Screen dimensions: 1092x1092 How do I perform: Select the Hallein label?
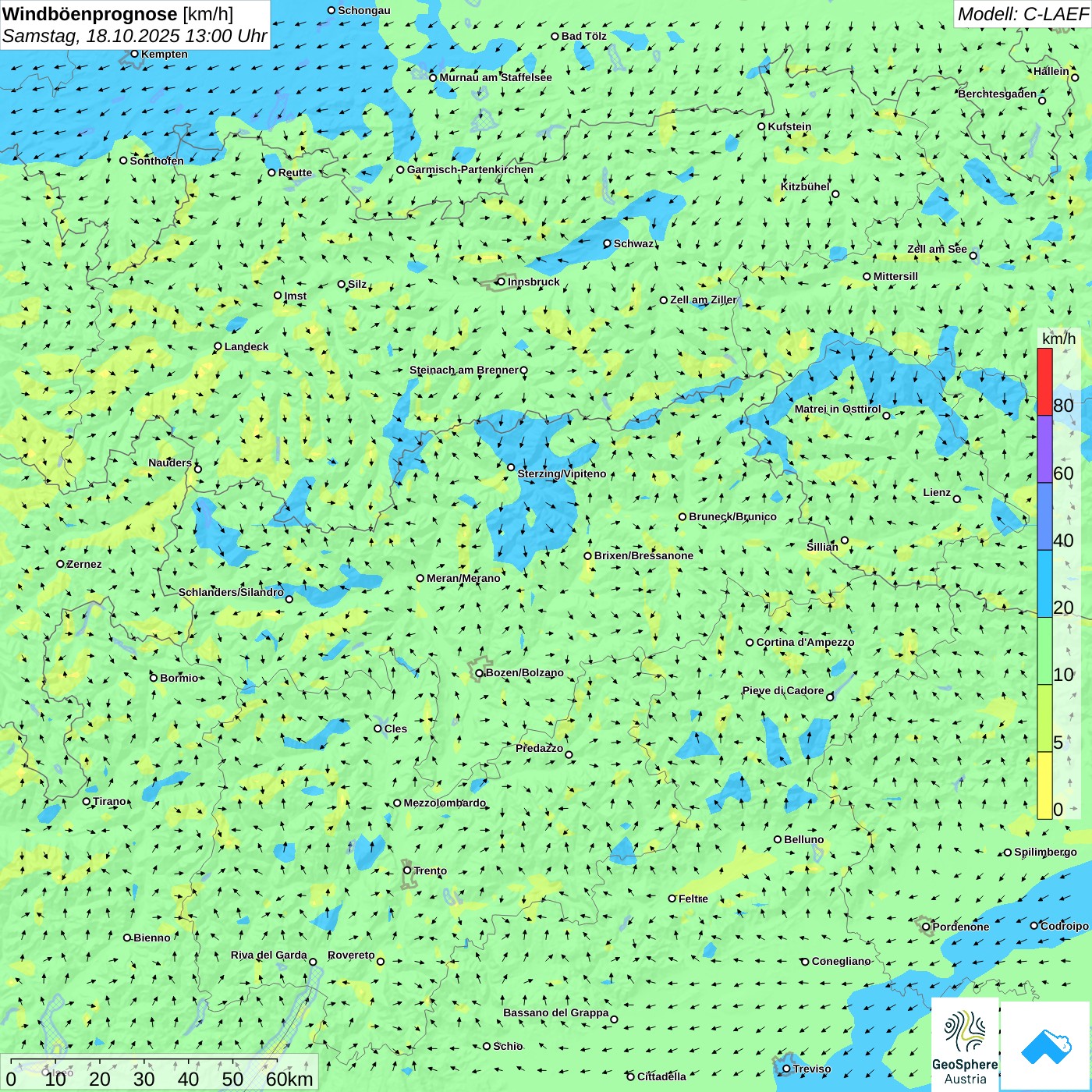1051,71
